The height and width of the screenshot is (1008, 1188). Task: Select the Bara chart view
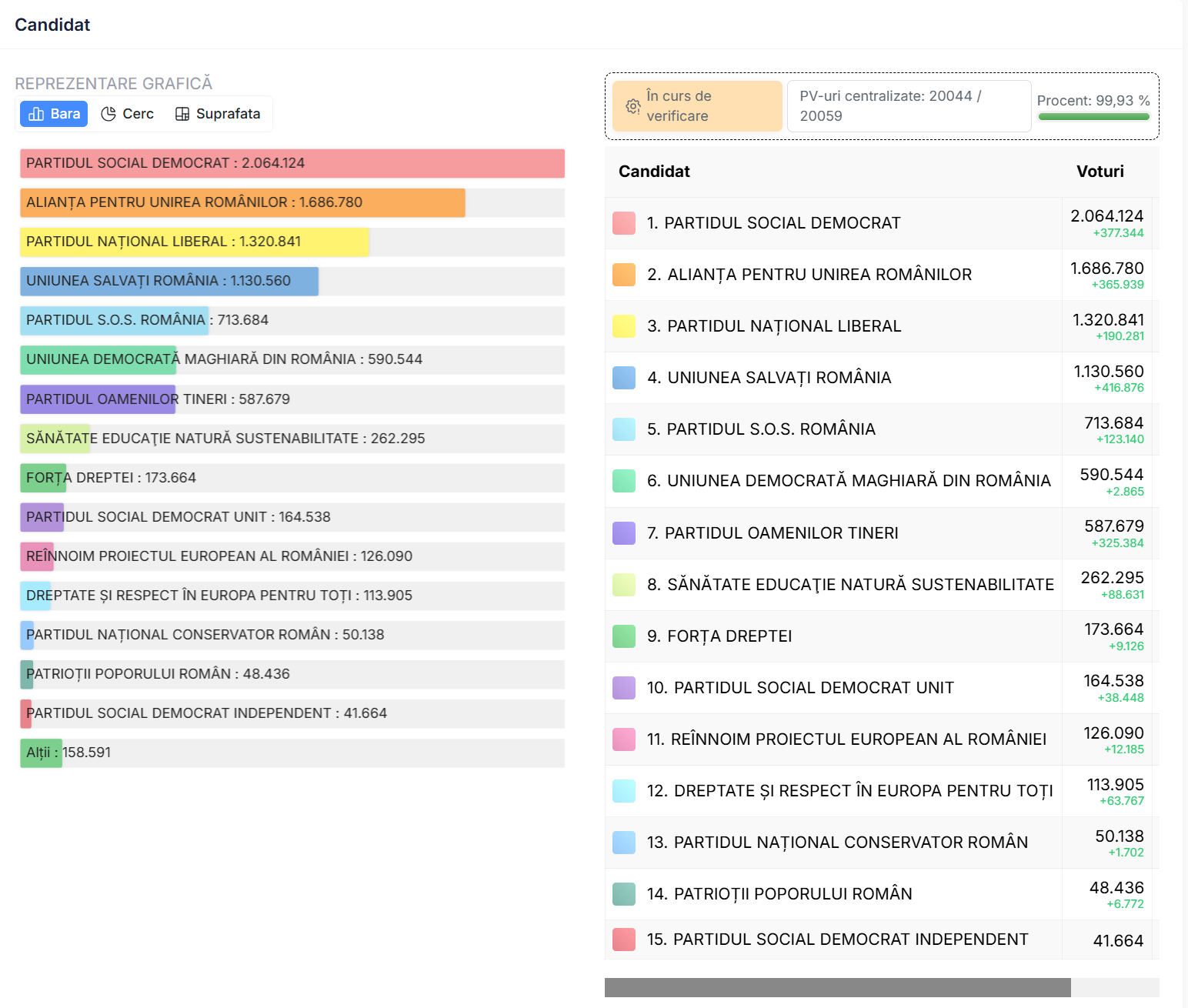click(54, 114)
